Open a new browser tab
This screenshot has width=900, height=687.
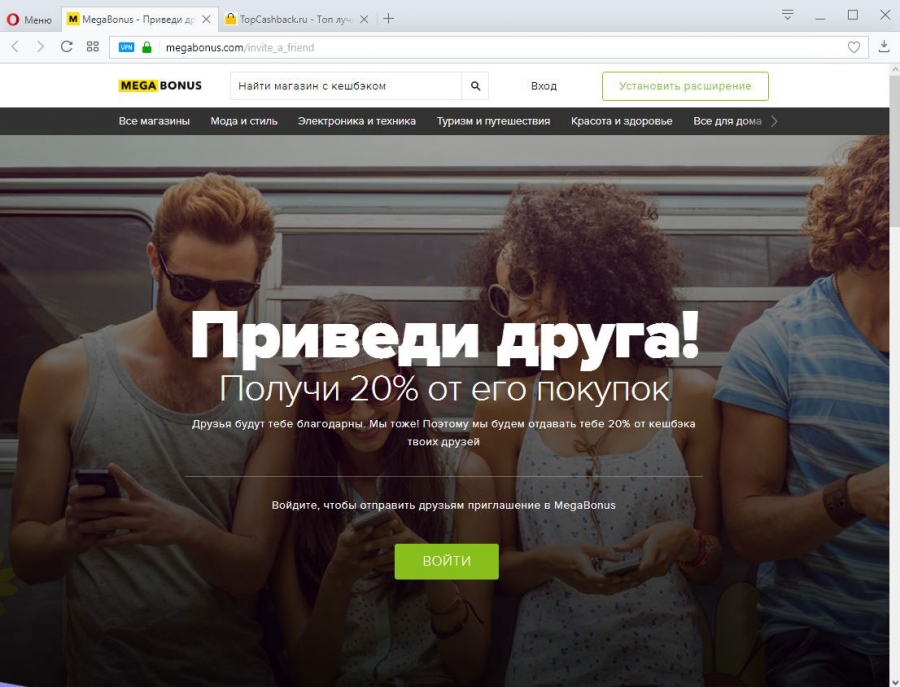click(389, 19)
